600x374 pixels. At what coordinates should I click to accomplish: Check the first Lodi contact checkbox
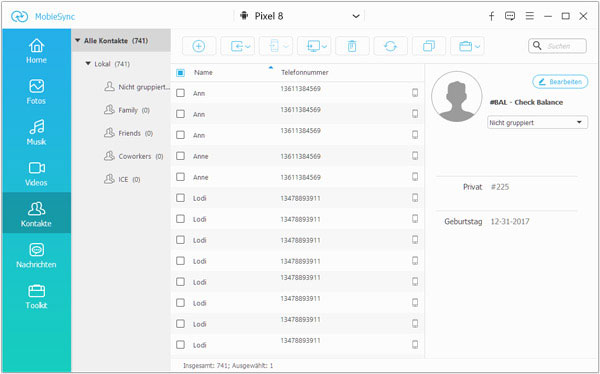180,198
